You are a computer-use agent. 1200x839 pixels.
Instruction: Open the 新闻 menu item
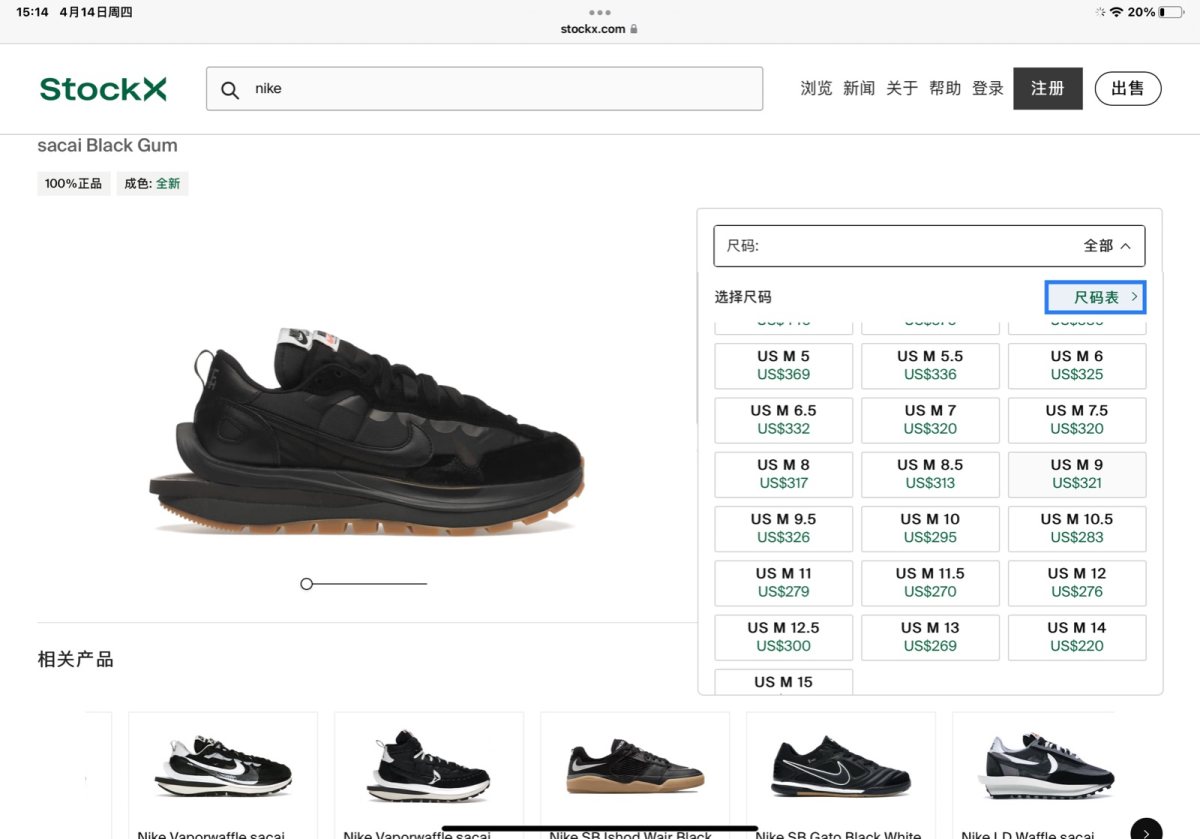[859, 89]
